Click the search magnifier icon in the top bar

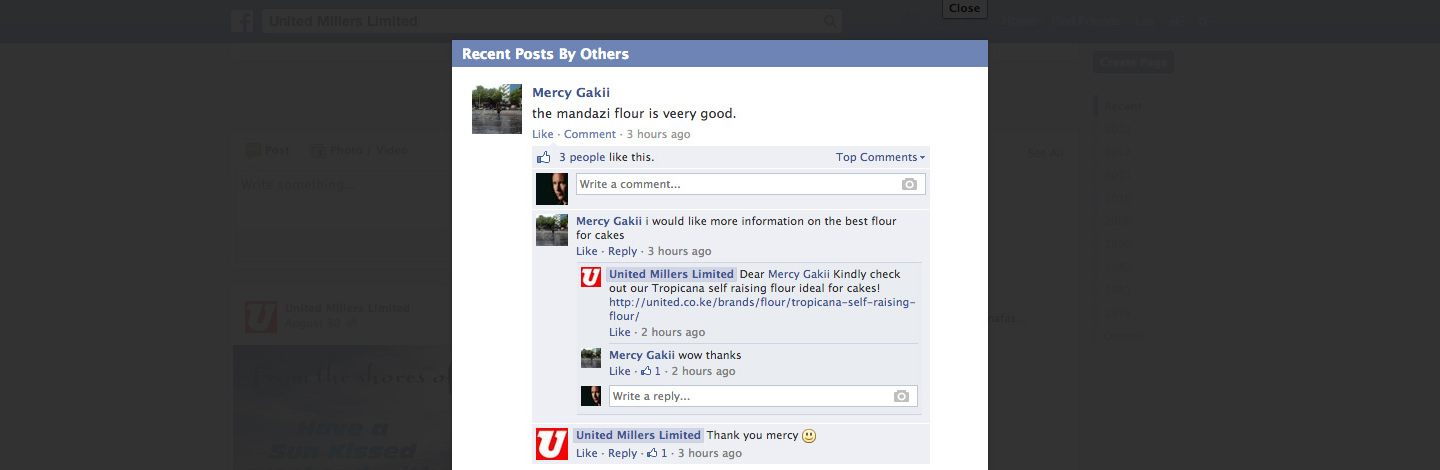[x=830, y=21]
